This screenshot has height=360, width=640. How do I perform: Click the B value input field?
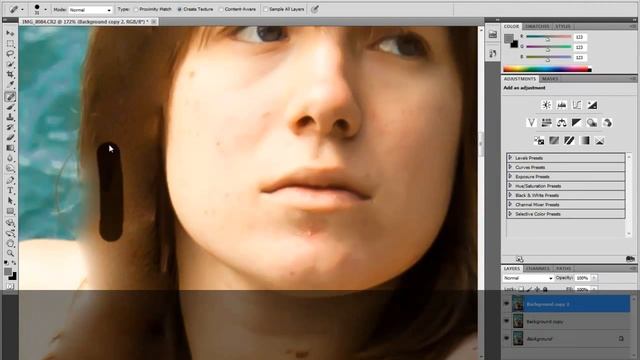[x=580, y=58]
